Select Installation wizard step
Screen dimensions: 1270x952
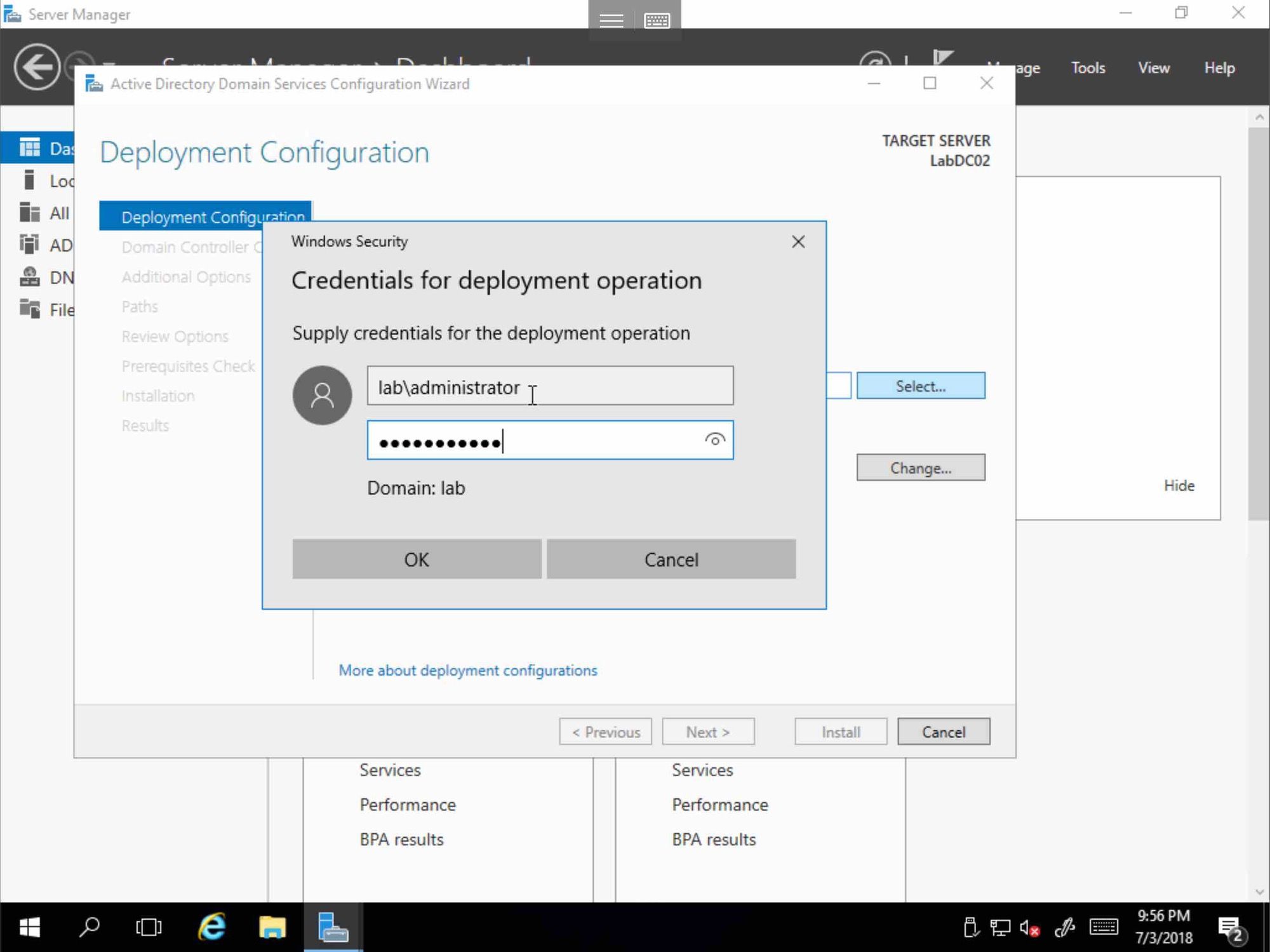tap(158, 396)
